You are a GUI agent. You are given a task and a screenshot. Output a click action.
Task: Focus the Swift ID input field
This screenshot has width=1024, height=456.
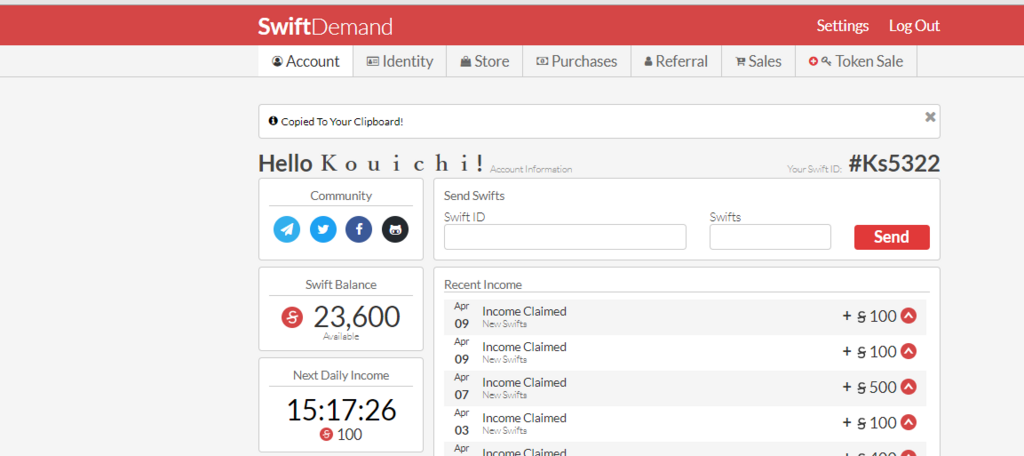click(x=565, y=237)
